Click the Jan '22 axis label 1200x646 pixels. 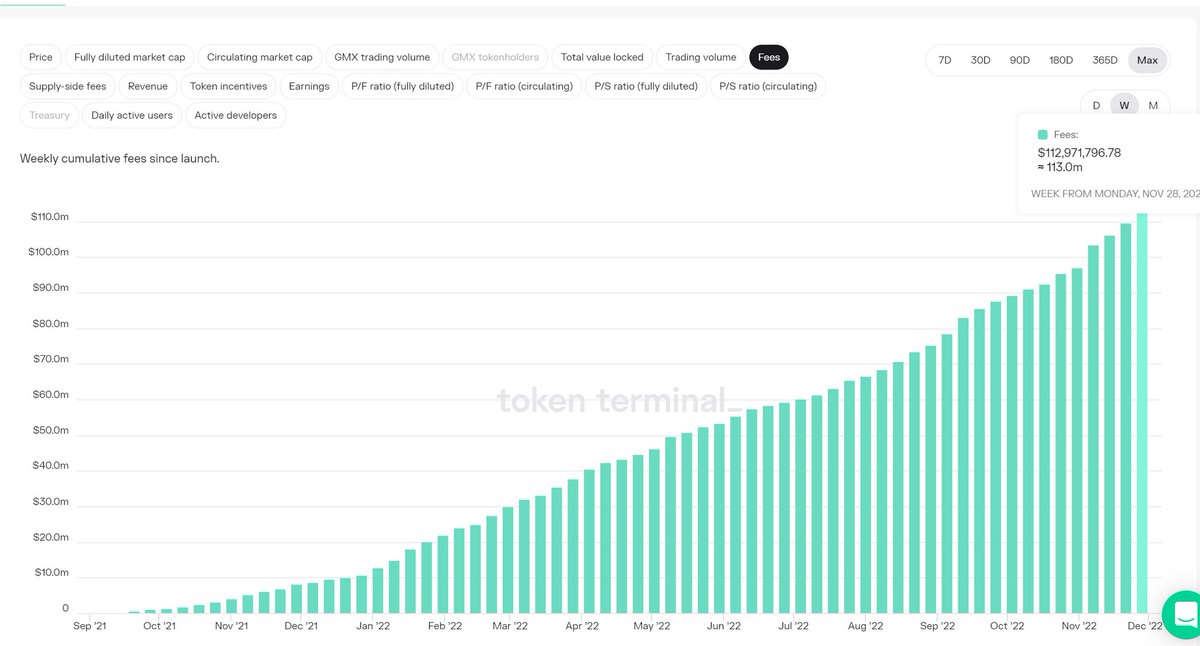click(x=372, y=627)
